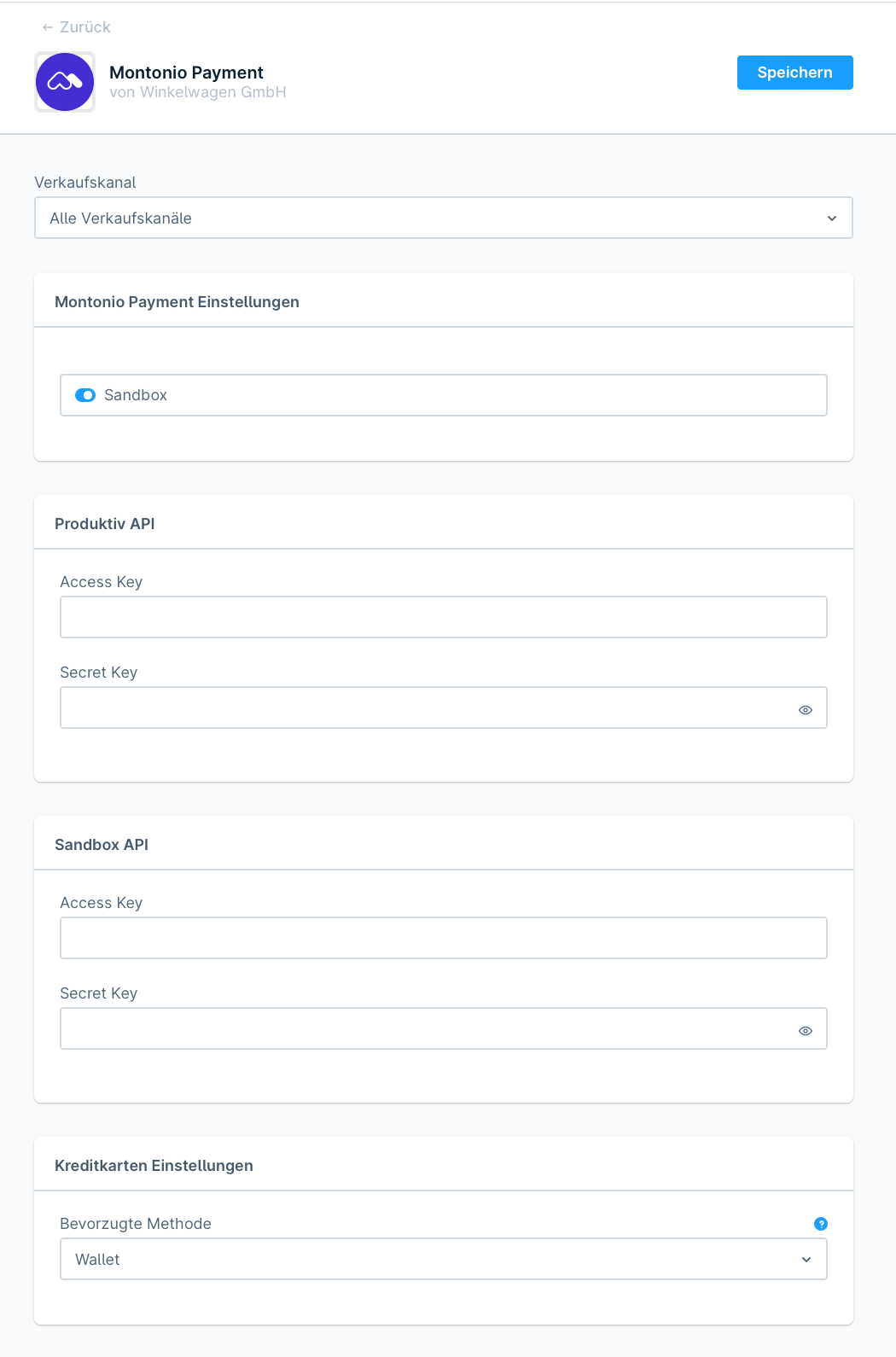Focus the Produktiv API Secret Key field
Viewport: 896px width, 1357px height.
(427, 708)
